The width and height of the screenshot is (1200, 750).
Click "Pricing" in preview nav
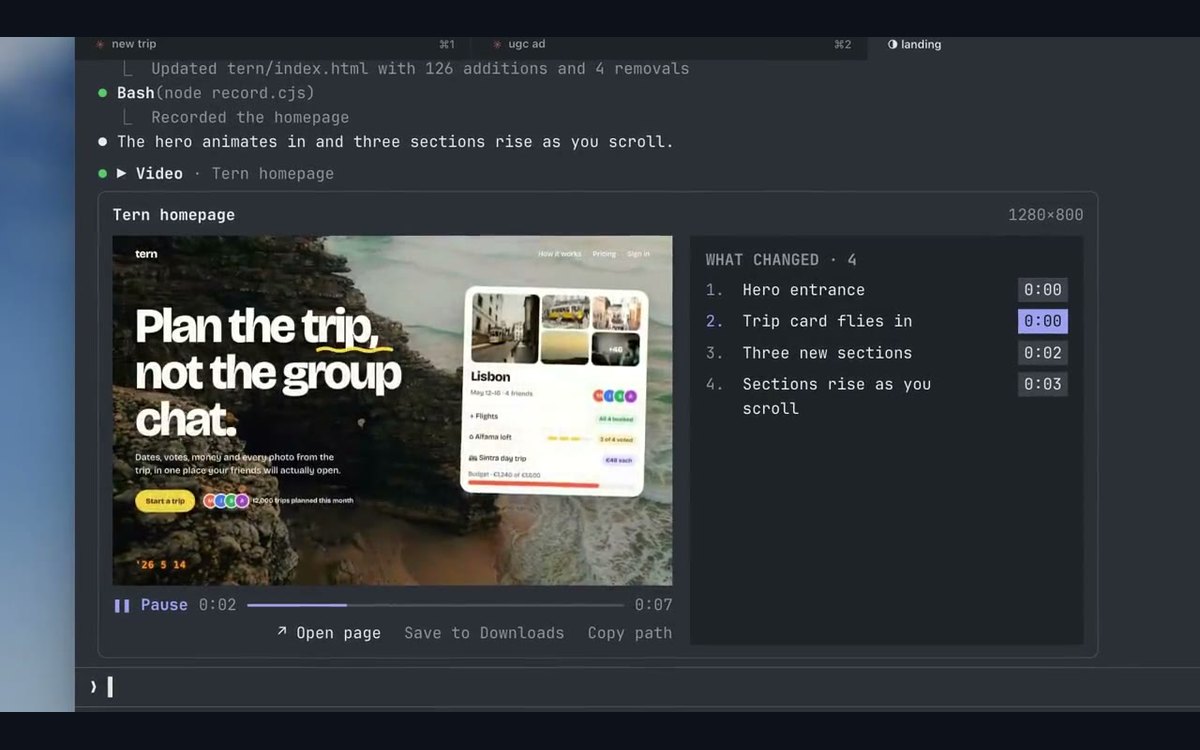point(604,254)
